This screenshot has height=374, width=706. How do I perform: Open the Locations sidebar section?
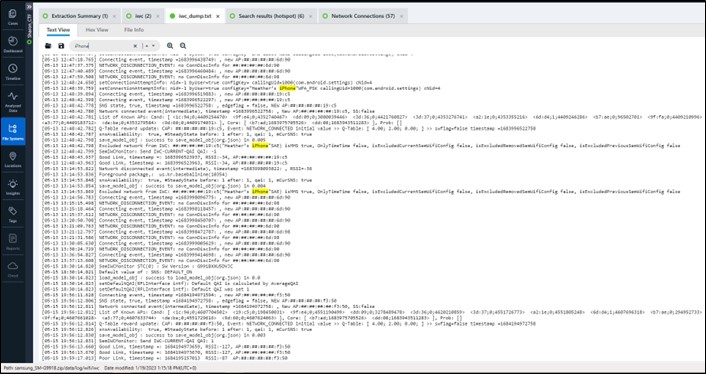[x=13, y=159]
